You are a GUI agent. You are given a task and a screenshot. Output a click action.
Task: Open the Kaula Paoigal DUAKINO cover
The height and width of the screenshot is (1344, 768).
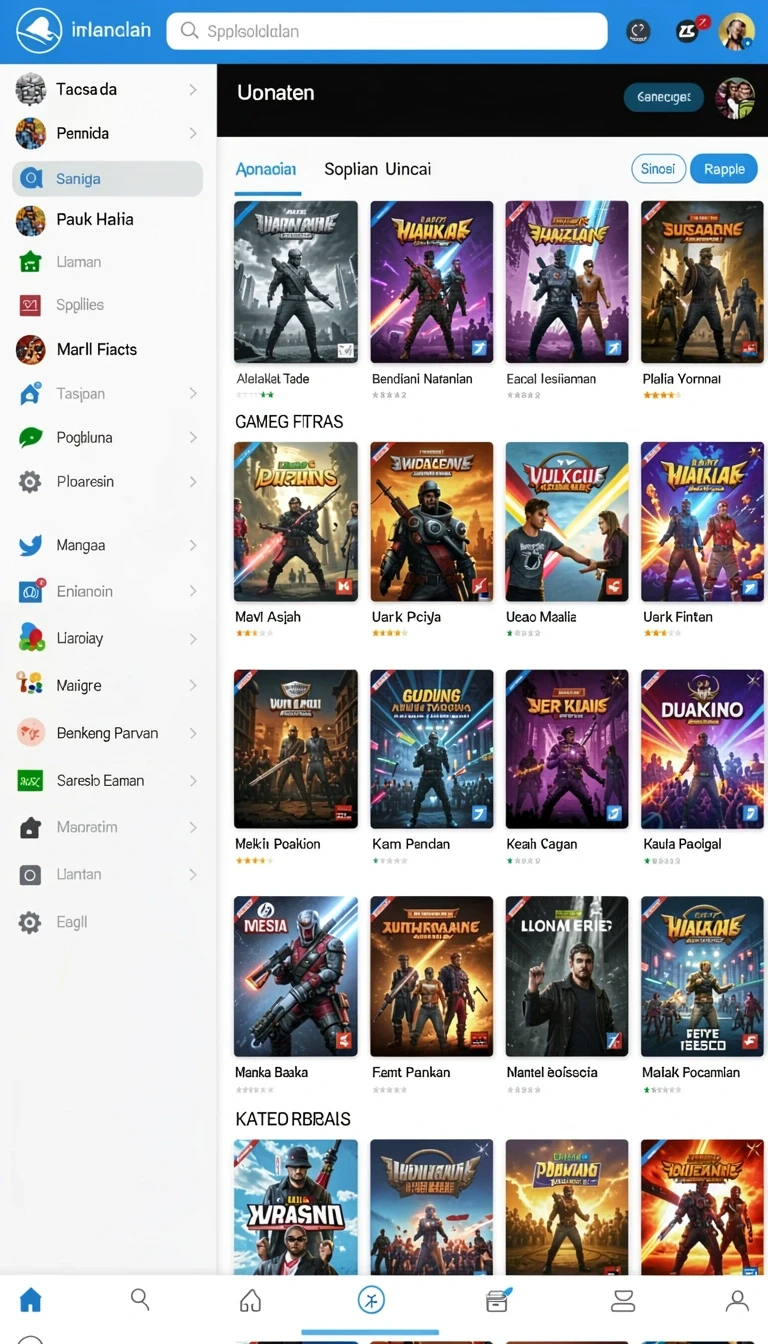[703, 750]
